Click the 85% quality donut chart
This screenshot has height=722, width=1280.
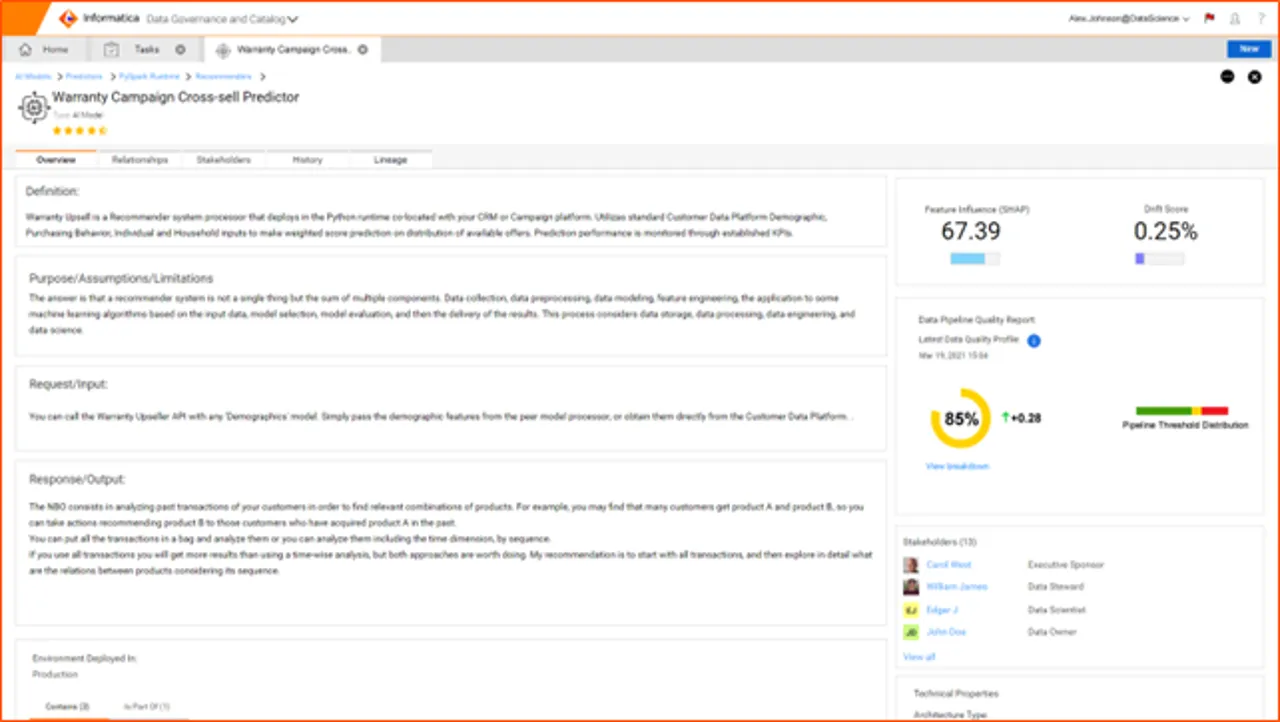961,418
